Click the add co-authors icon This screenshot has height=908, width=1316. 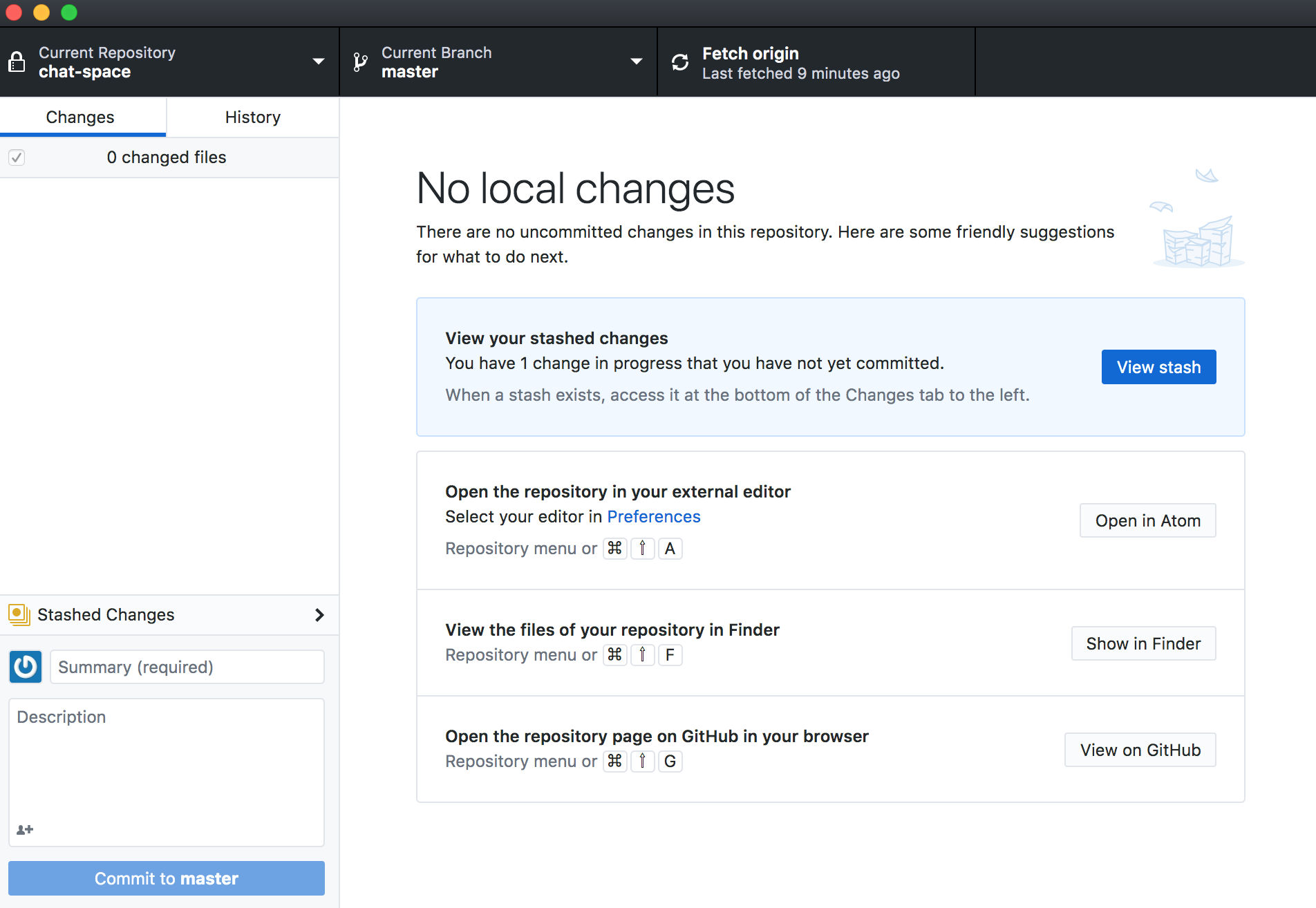pyautogui.click(x=25, y=829)
